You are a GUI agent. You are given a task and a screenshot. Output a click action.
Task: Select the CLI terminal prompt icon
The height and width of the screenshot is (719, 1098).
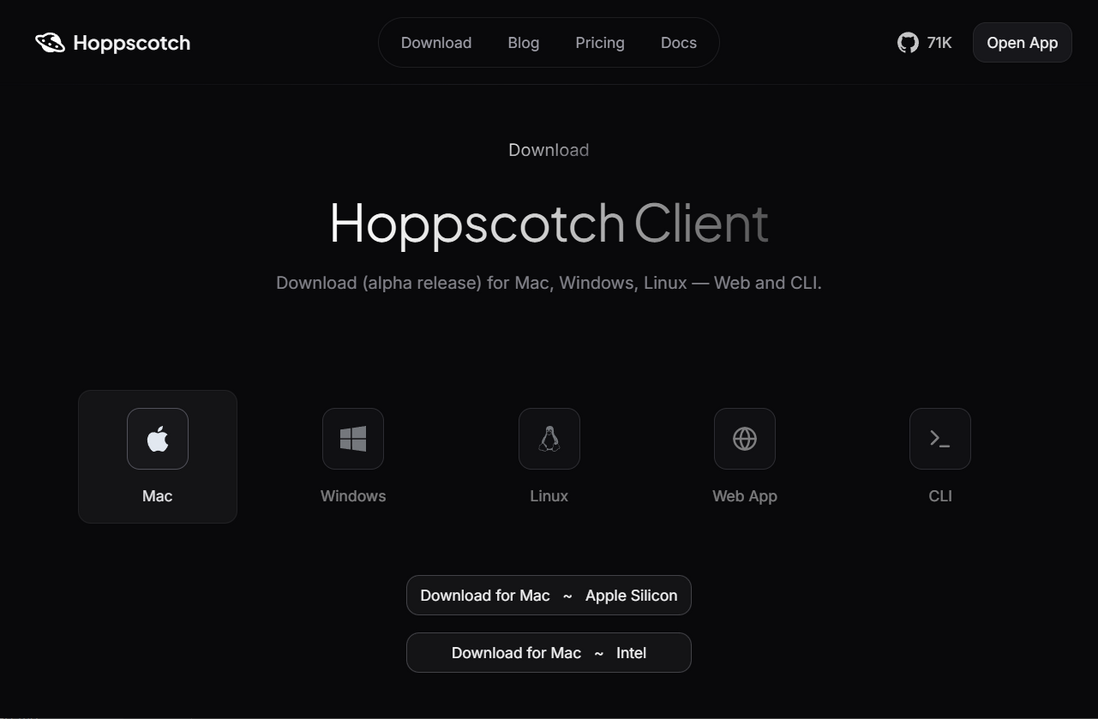click(940, 438)
